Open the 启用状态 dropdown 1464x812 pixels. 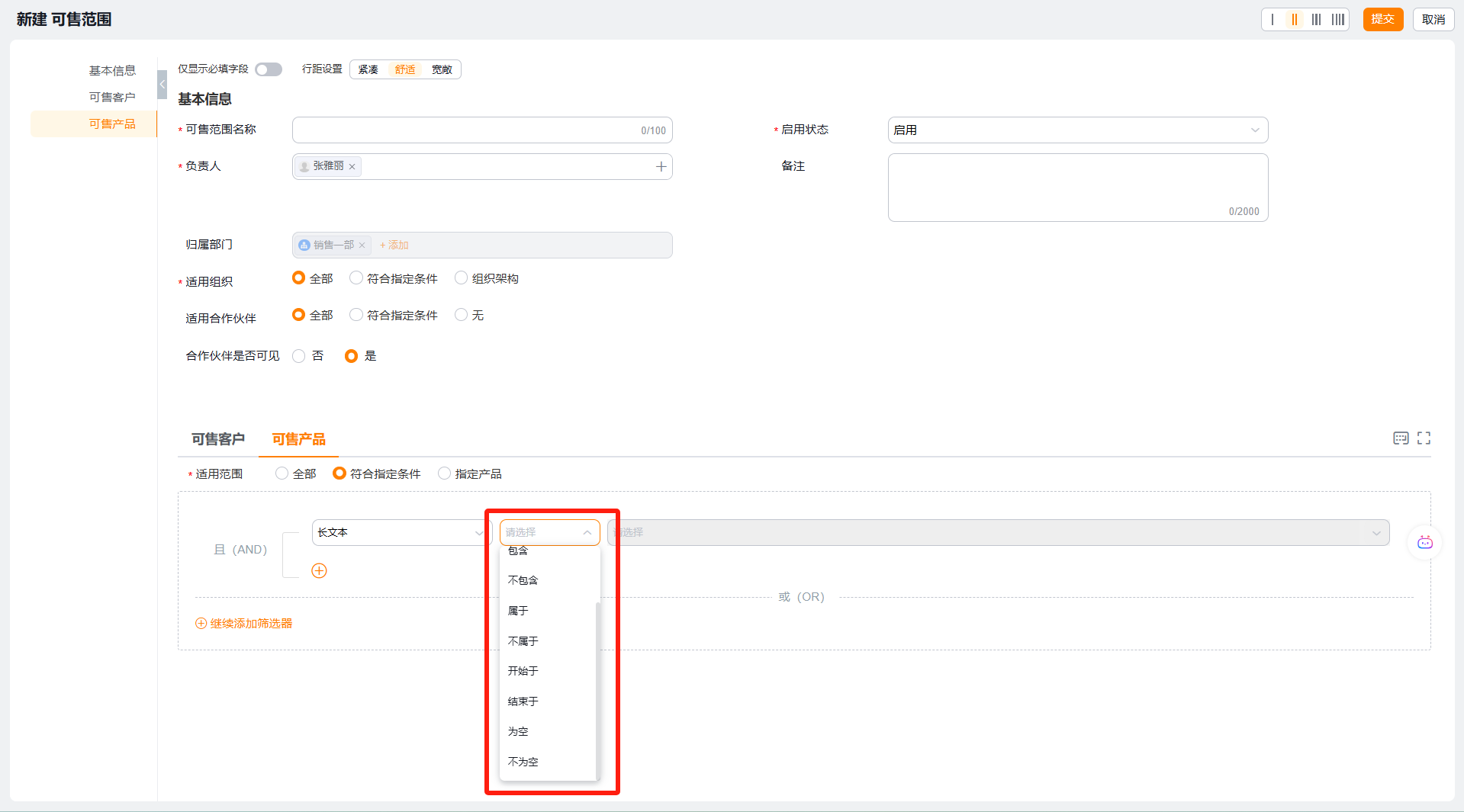[x=1078, y=130]
